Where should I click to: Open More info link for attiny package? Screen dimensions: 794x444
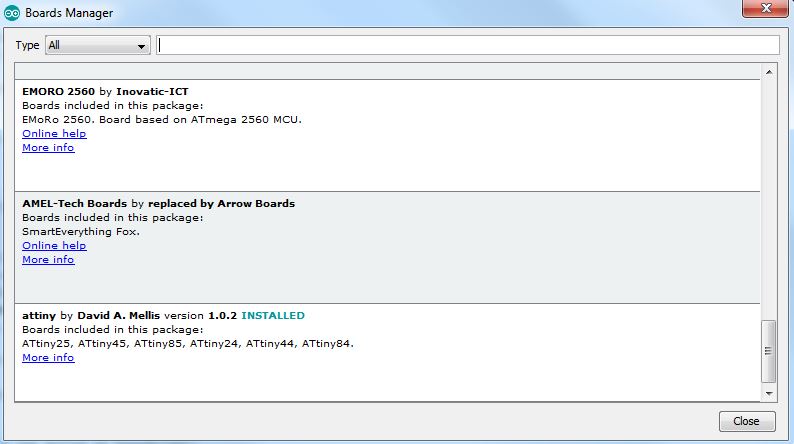pos(48,358)
